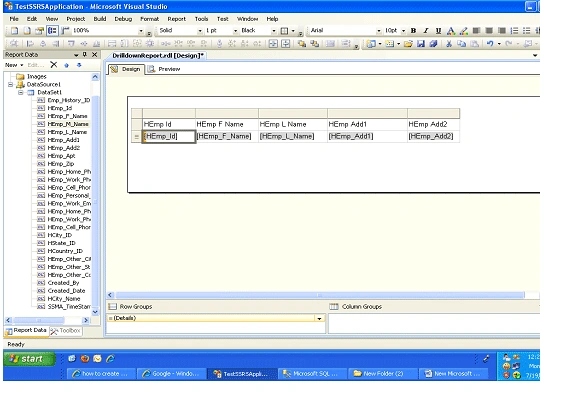
Task: Switch to the Preview tab
Action: (165, 69)
